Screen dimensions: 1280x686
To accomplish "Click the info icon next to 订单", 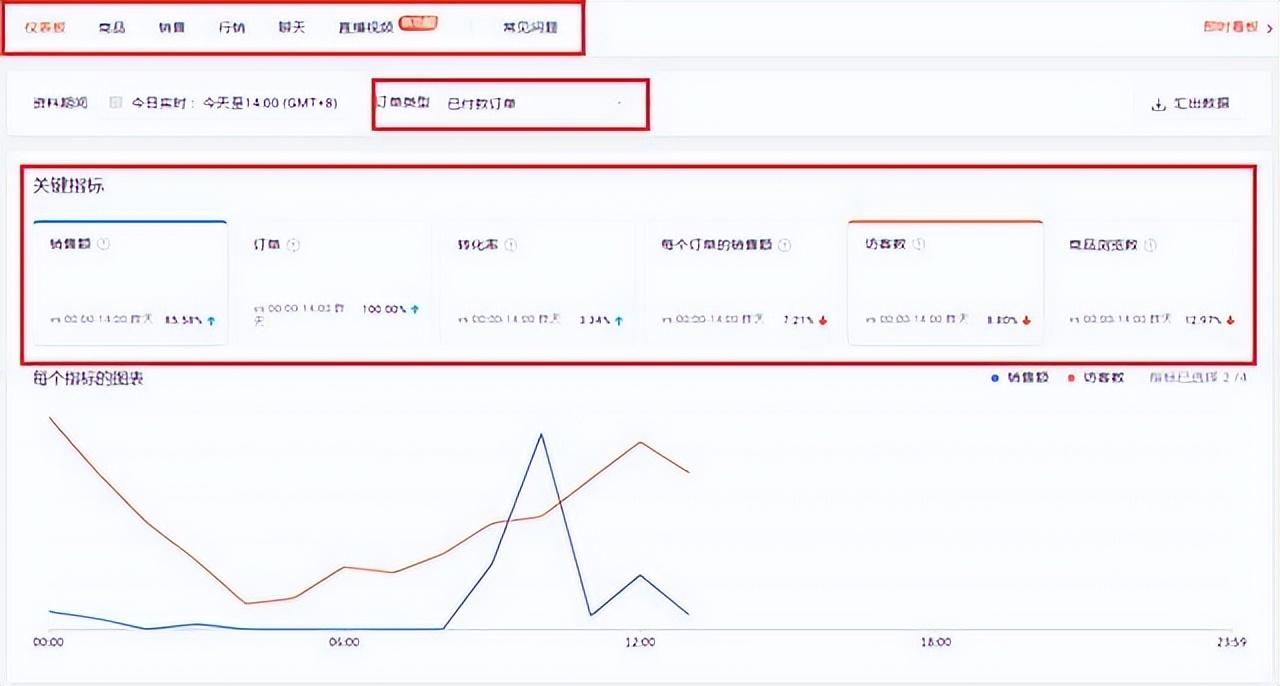I will (293, 245).
